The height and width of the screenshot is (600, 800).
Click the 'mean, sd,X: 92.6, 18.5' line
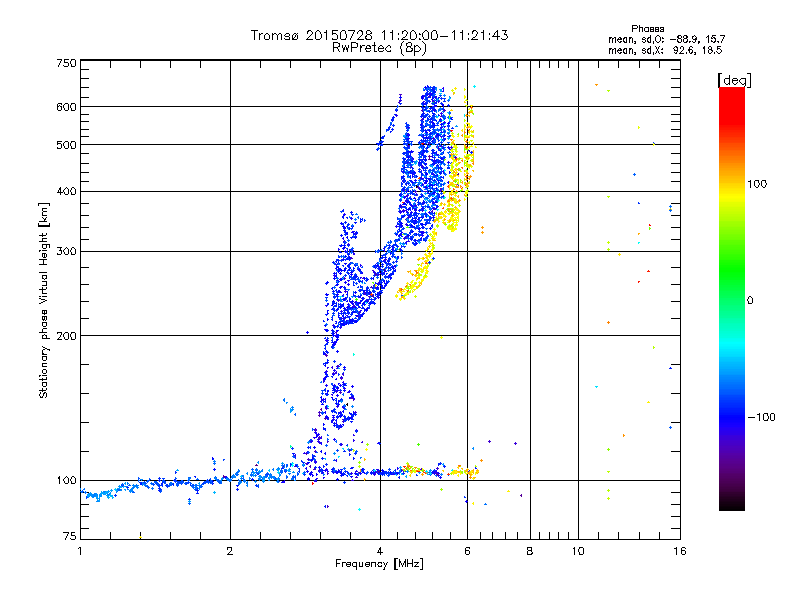coord(665,50)
